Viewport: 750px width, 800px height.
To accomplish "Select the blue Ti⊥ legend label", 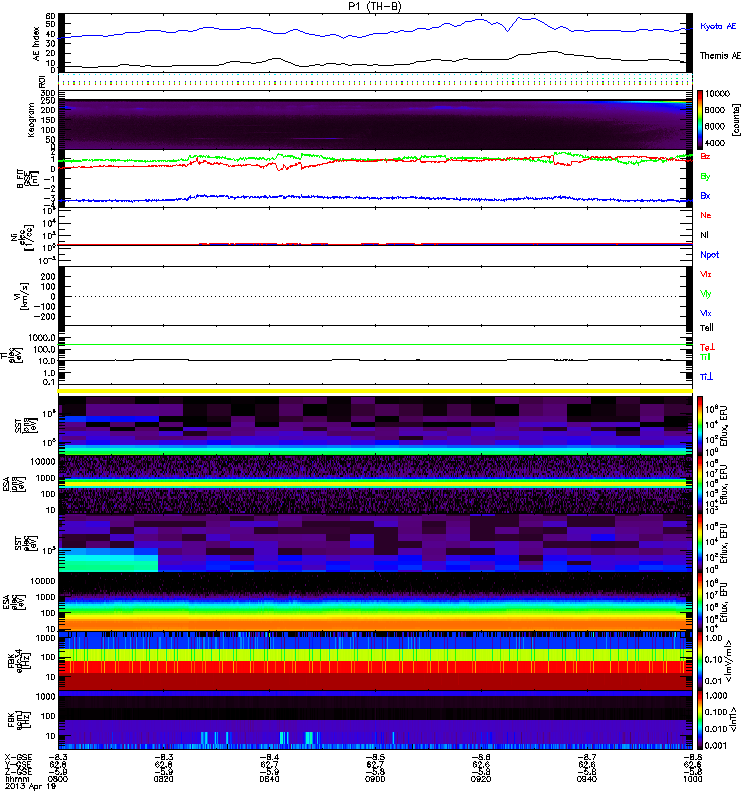I will click(x=706, y=377).
